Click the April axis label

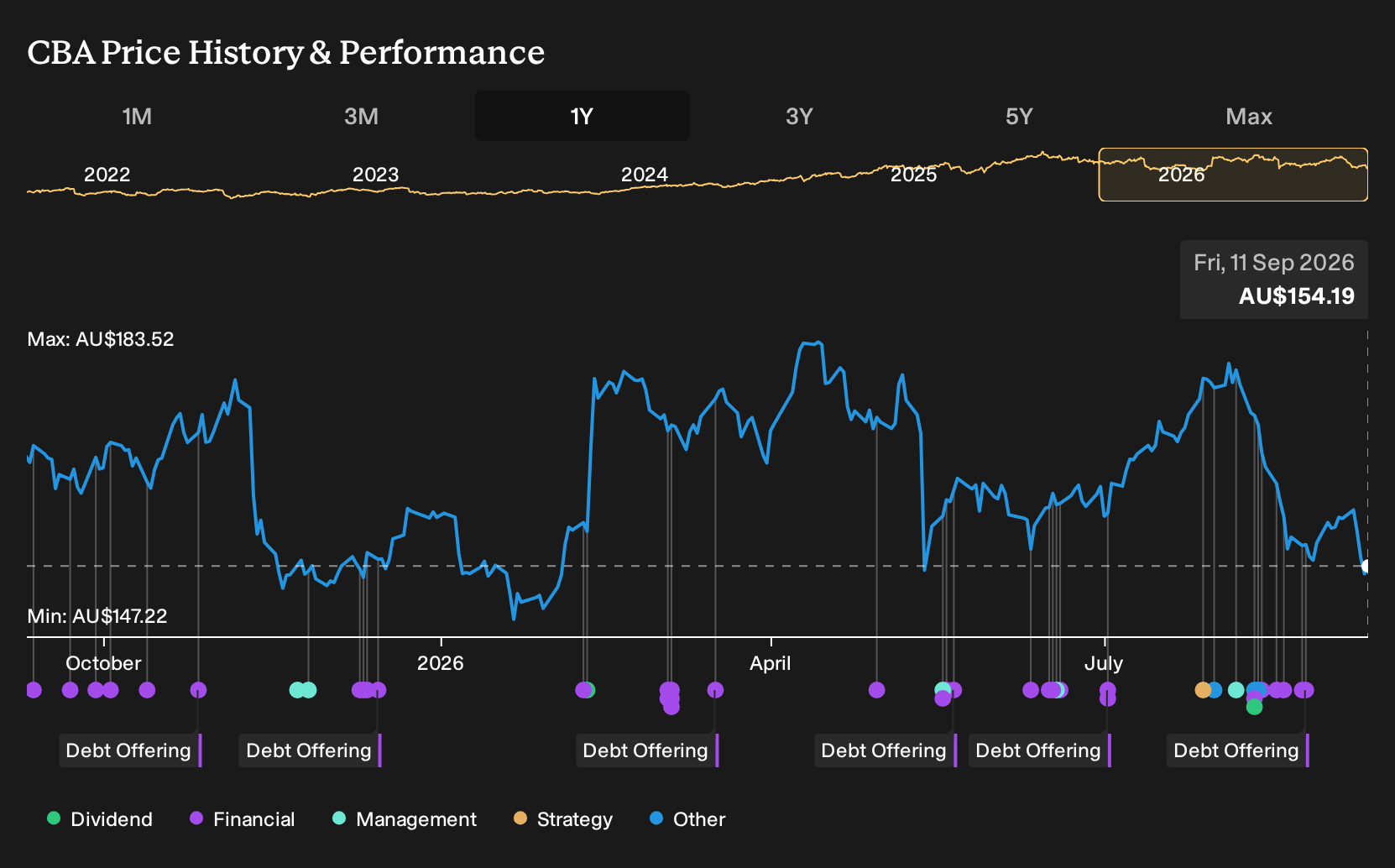tap(771, 663)
